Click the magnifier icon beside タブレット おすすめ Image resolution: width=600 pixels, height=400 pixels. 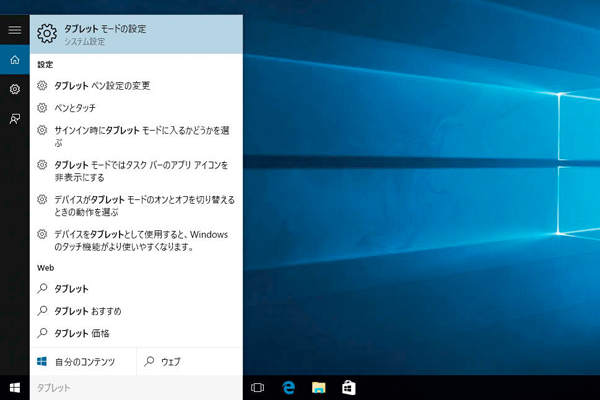coord(42,310)
